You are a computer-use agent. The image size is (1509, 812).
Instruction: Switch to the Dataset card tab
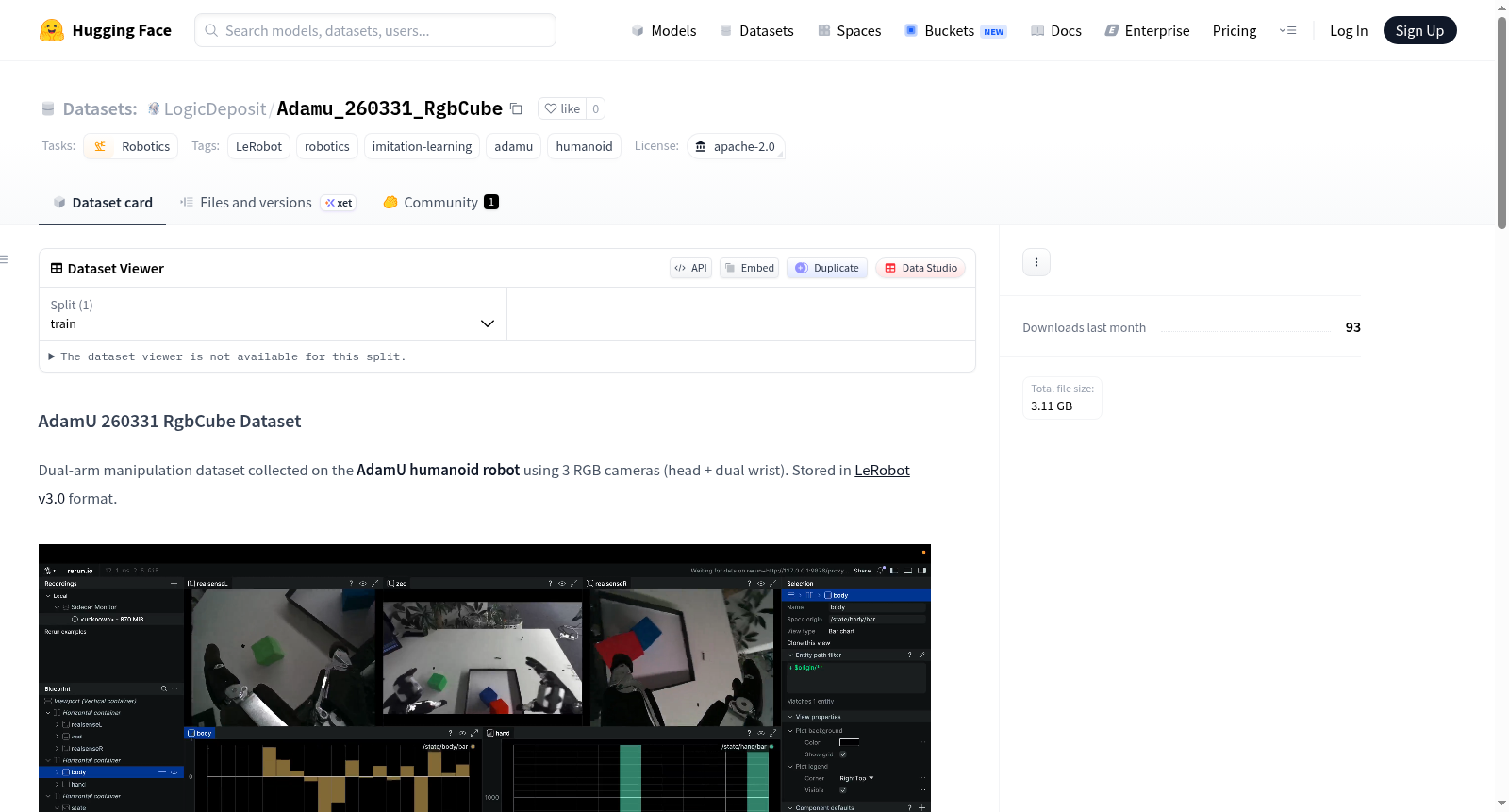(x=103, y=203)
